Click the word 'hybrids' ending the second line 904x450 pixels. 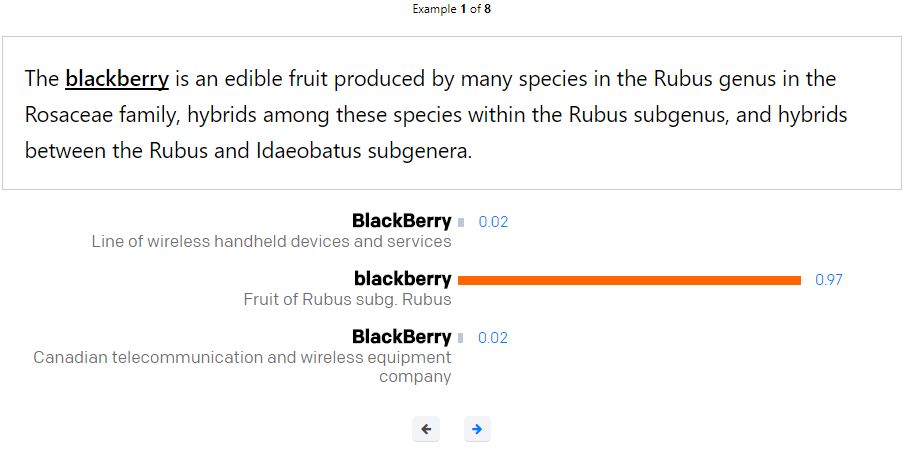(x=813, y=115)
